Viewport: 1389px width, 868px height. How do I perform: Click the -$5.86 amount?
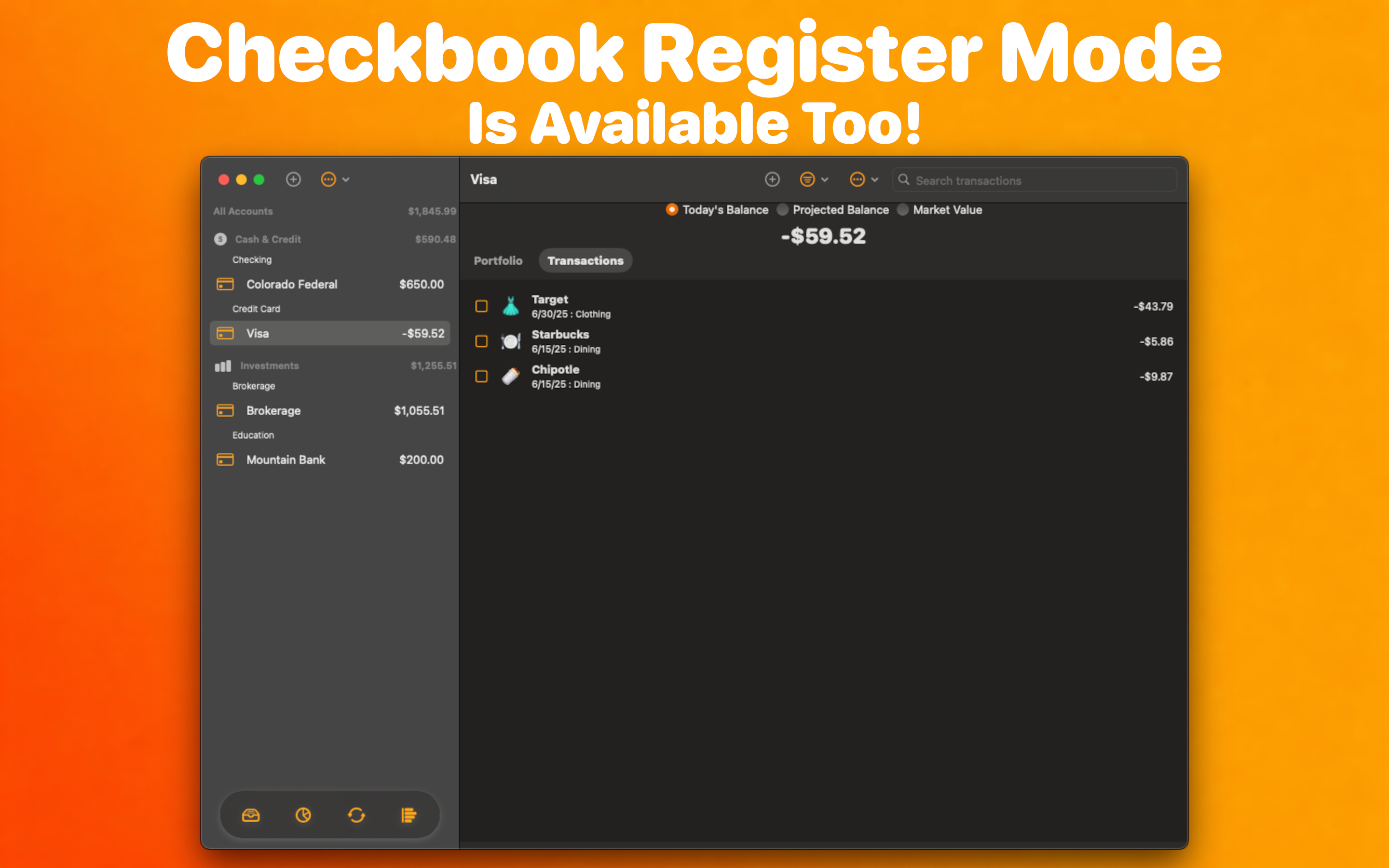(1156, 341)
